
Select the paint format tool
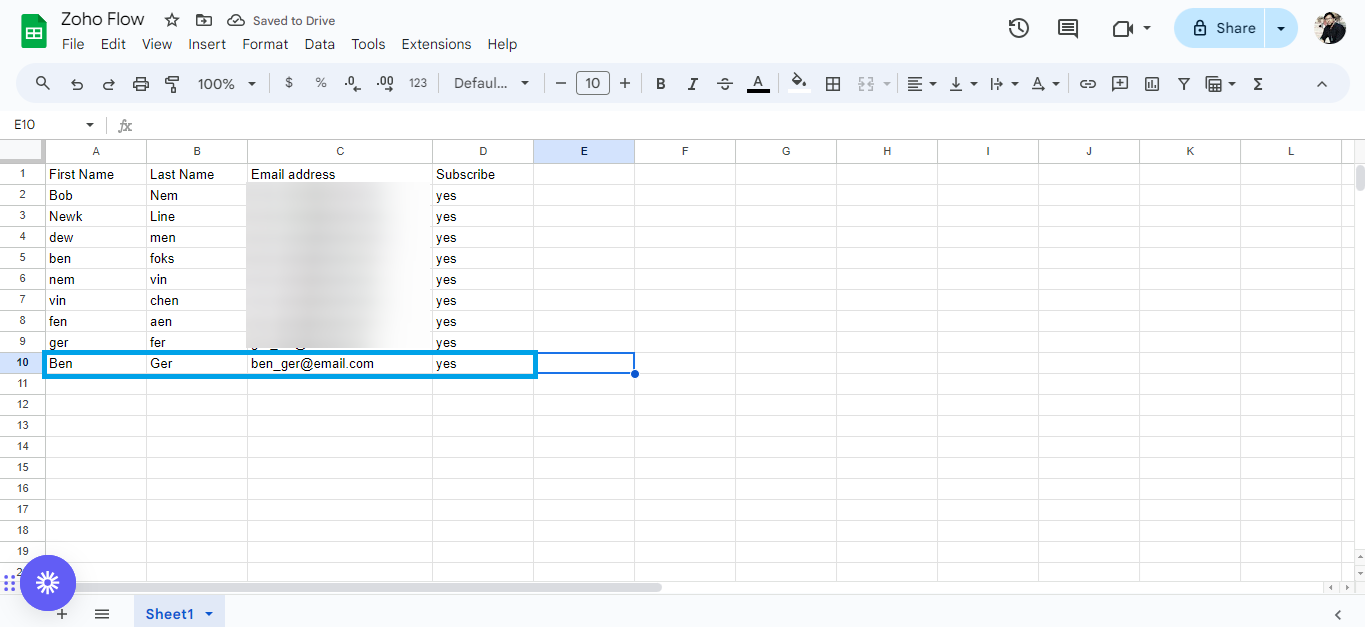(x=172, y=83)
